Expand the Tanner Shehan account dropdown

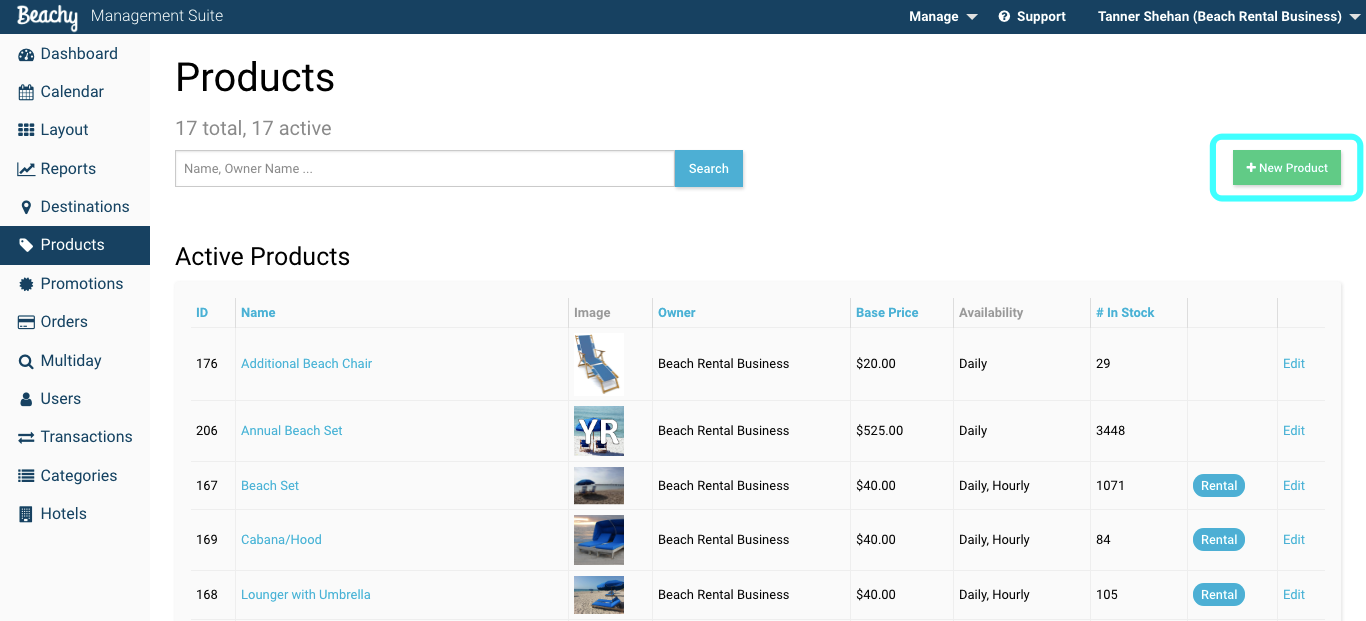1229,17
